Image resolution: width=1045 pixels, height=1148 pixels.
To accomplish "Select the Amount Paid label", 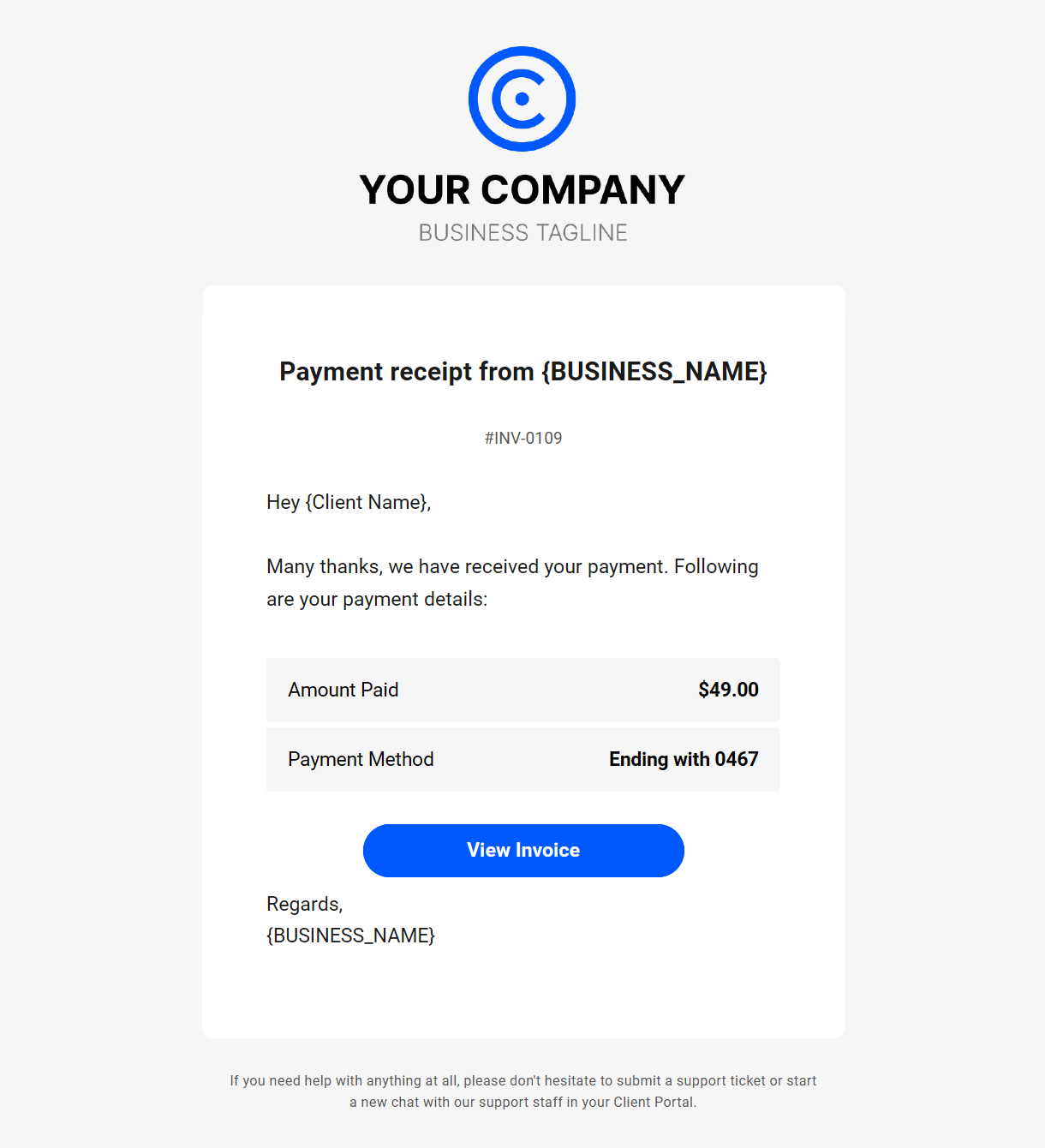I will pos(343,690).
